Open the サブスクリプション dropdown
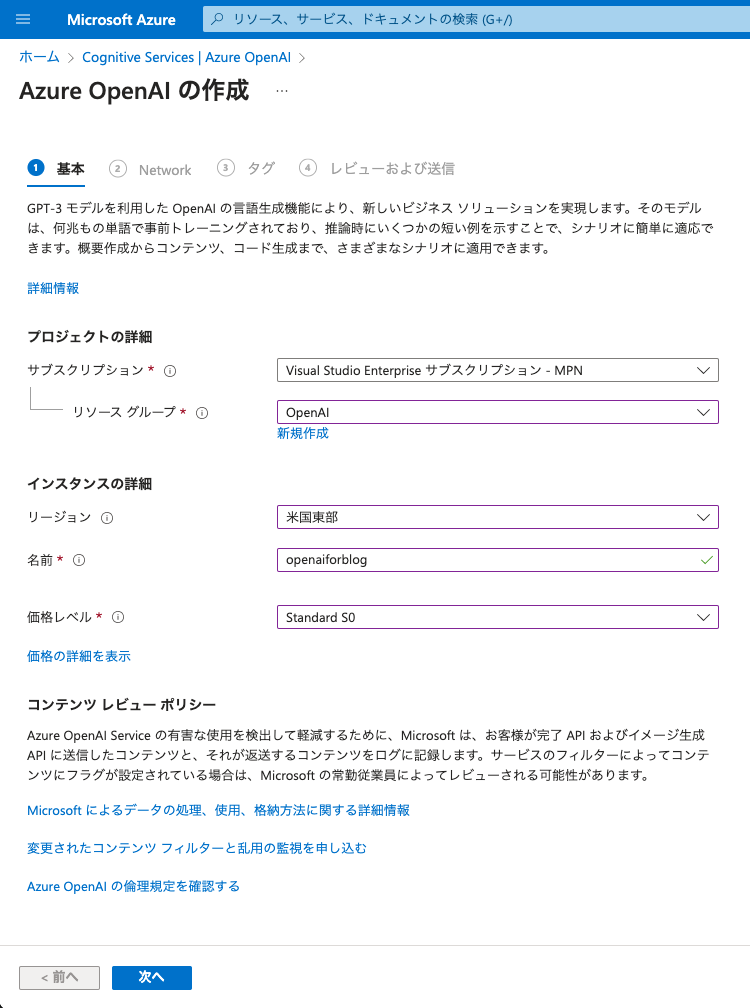Image resolution: width=750 pixels, height=1008 pixels. coord(498,370)
